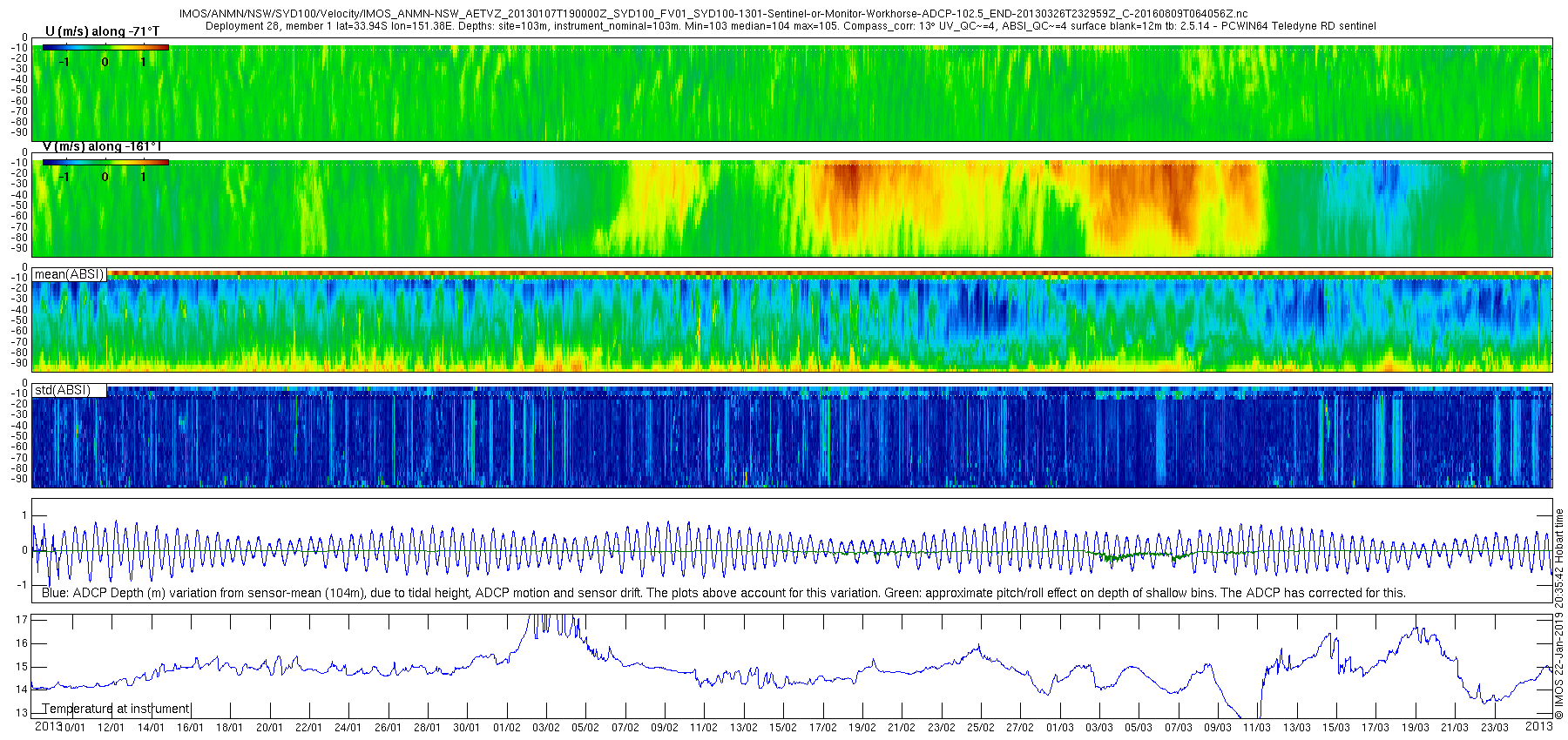Click the '11/03' date tick label
Image resolution: width=1568 pixels, height=740 pixels.
click(1256, 728)
